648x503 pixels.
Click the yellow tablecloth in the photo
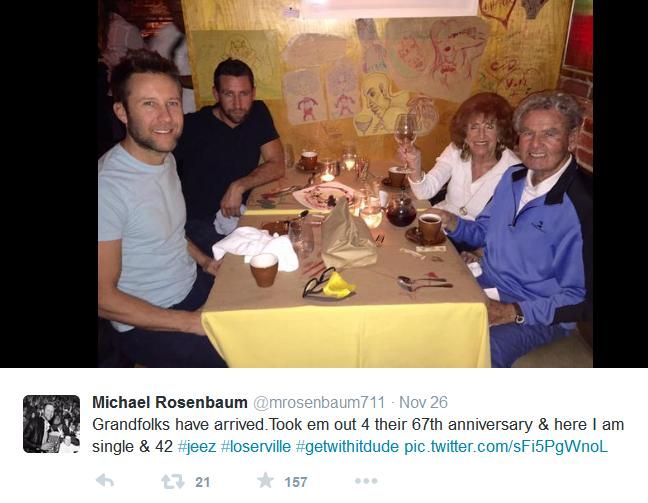point(346,335)
